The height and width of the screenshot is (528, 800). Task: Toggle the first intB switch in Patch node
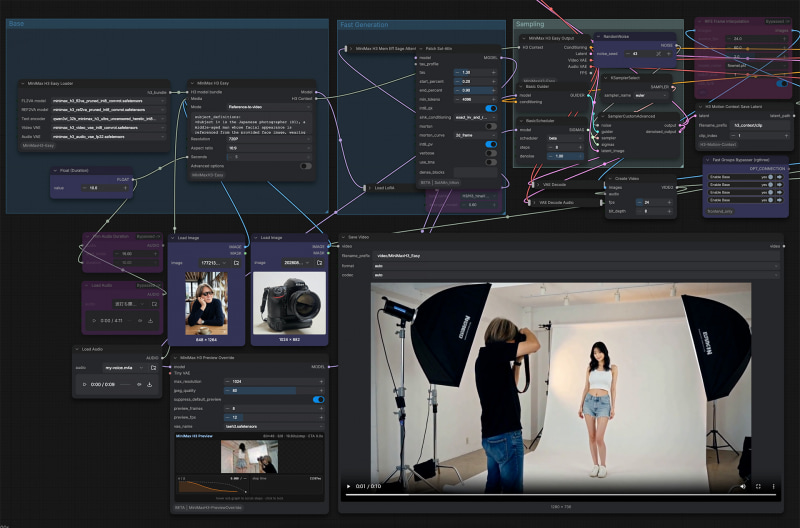coord(491,108)
